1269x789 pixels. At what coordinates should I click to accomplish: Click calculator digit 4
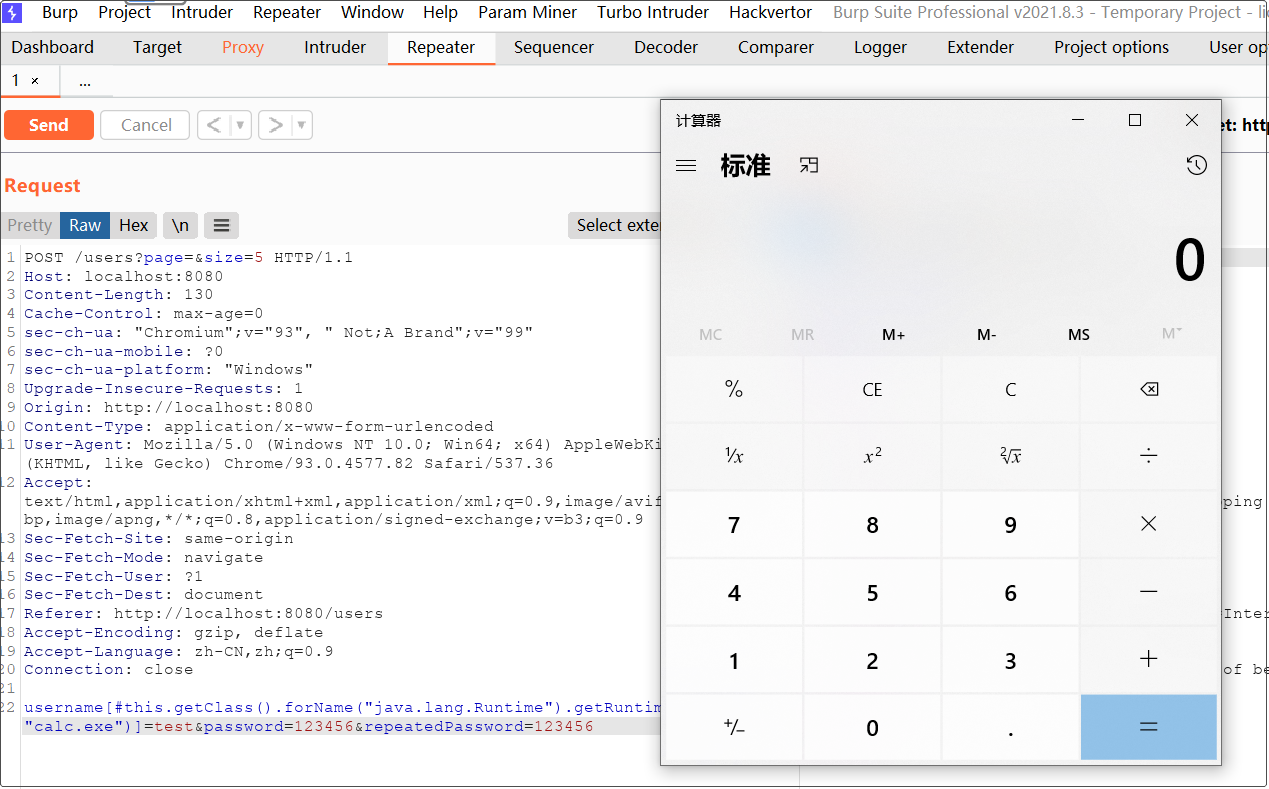[734, 592]
